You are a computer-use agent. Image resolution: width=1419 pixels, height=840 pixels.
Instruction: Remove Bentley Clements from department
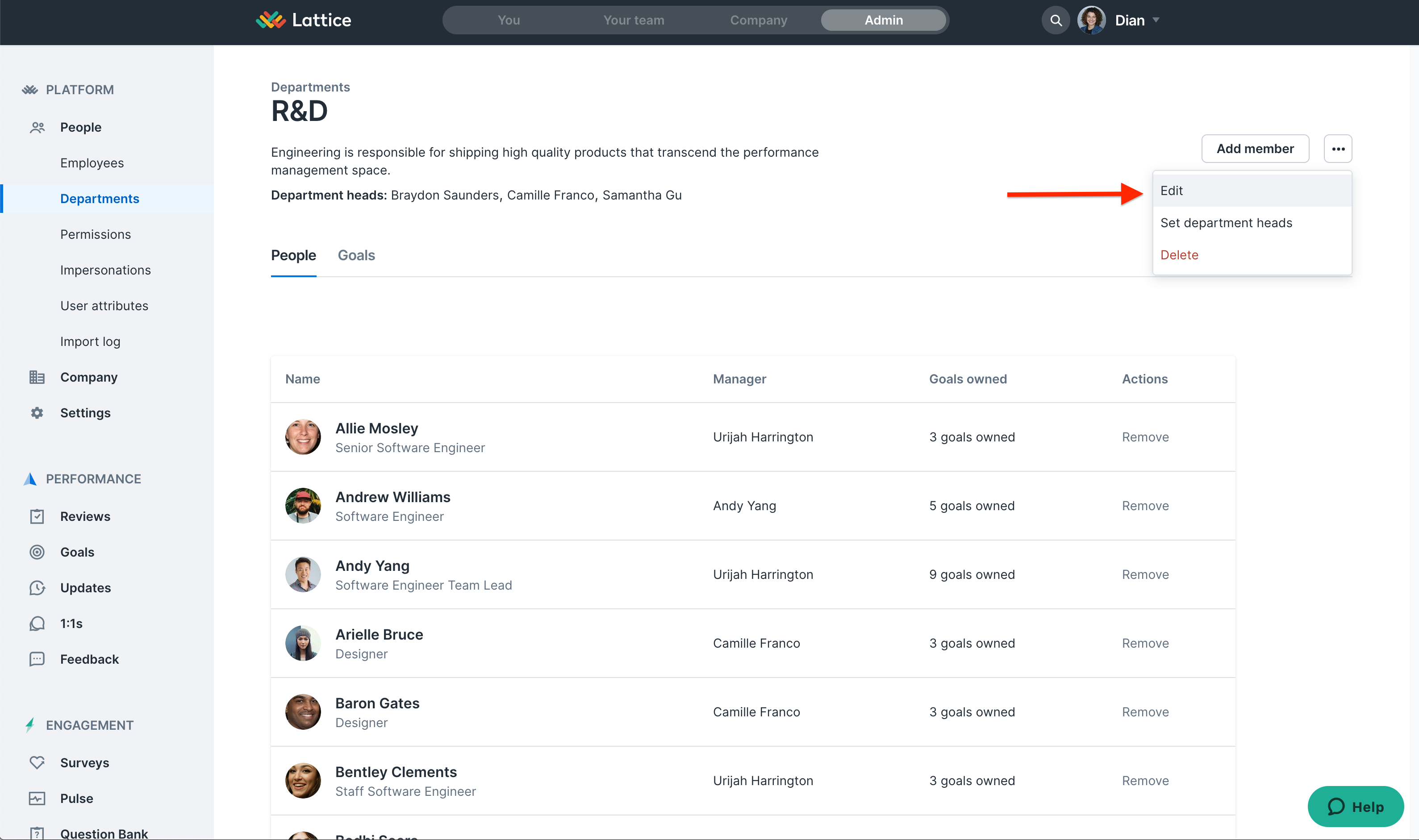[1145, 781]
